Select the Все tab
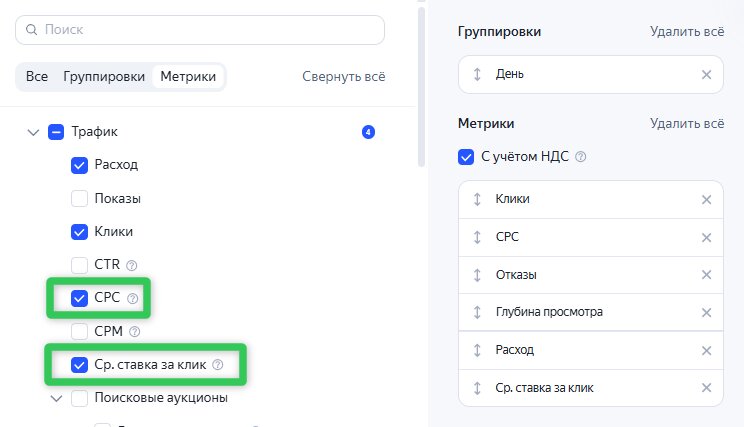This screenshot has width=744, height=427. click(x=37, y=76)
